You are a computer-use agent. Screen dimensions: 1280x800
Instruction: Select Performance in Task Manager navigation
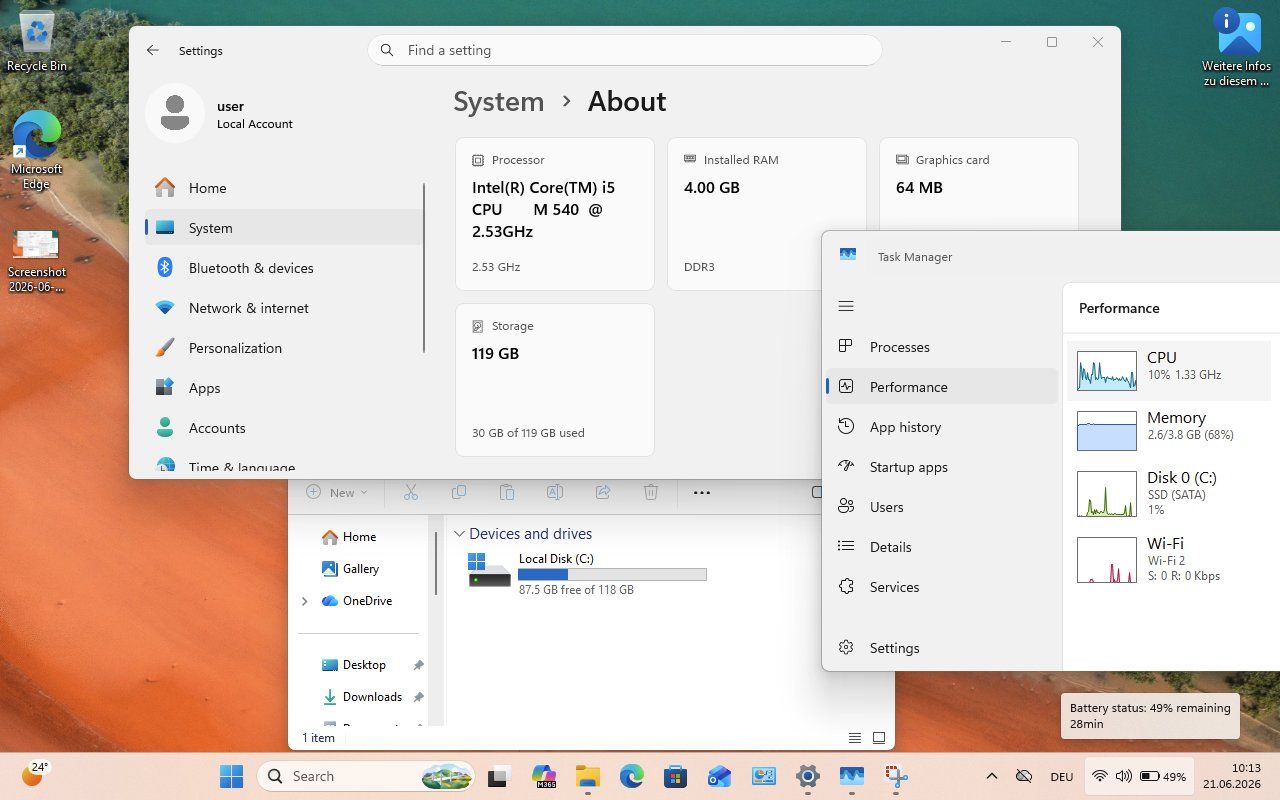(x=942, y=387)
